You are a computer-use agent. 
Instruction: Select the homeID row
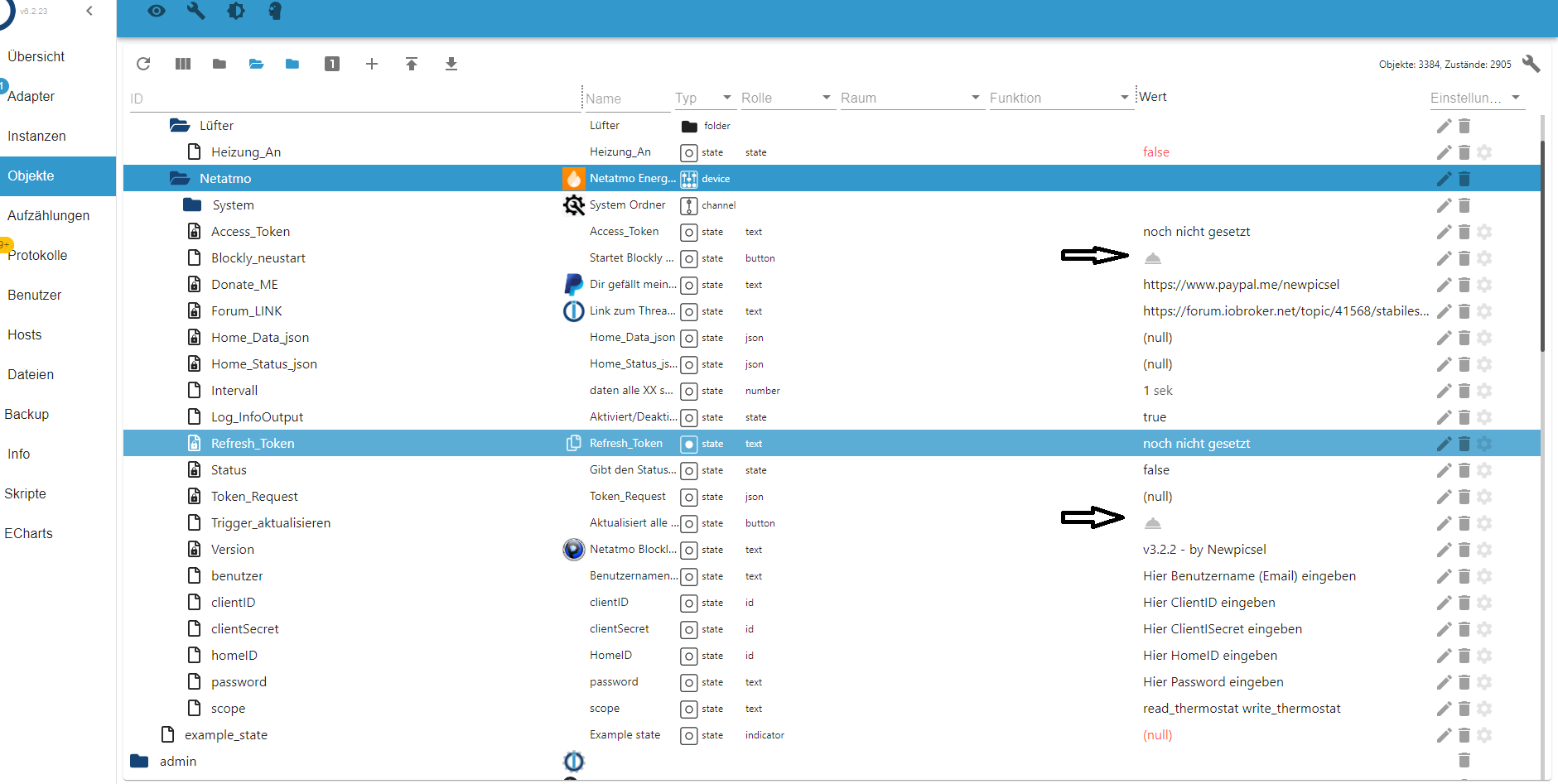[832, 656]
